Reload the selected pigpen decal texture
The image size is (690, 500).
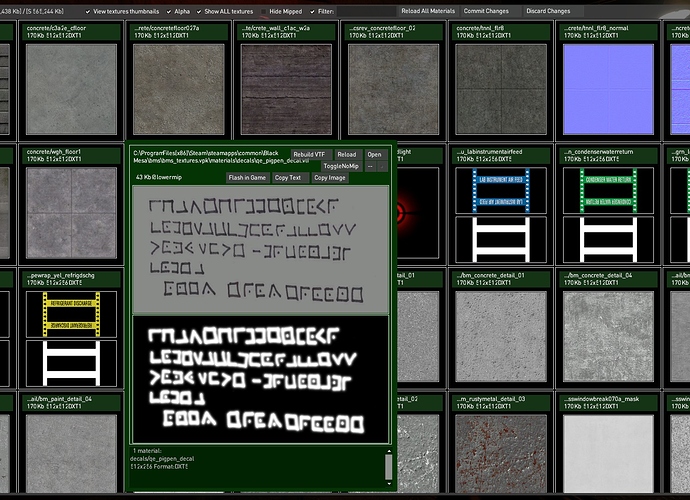coord(346,155)
